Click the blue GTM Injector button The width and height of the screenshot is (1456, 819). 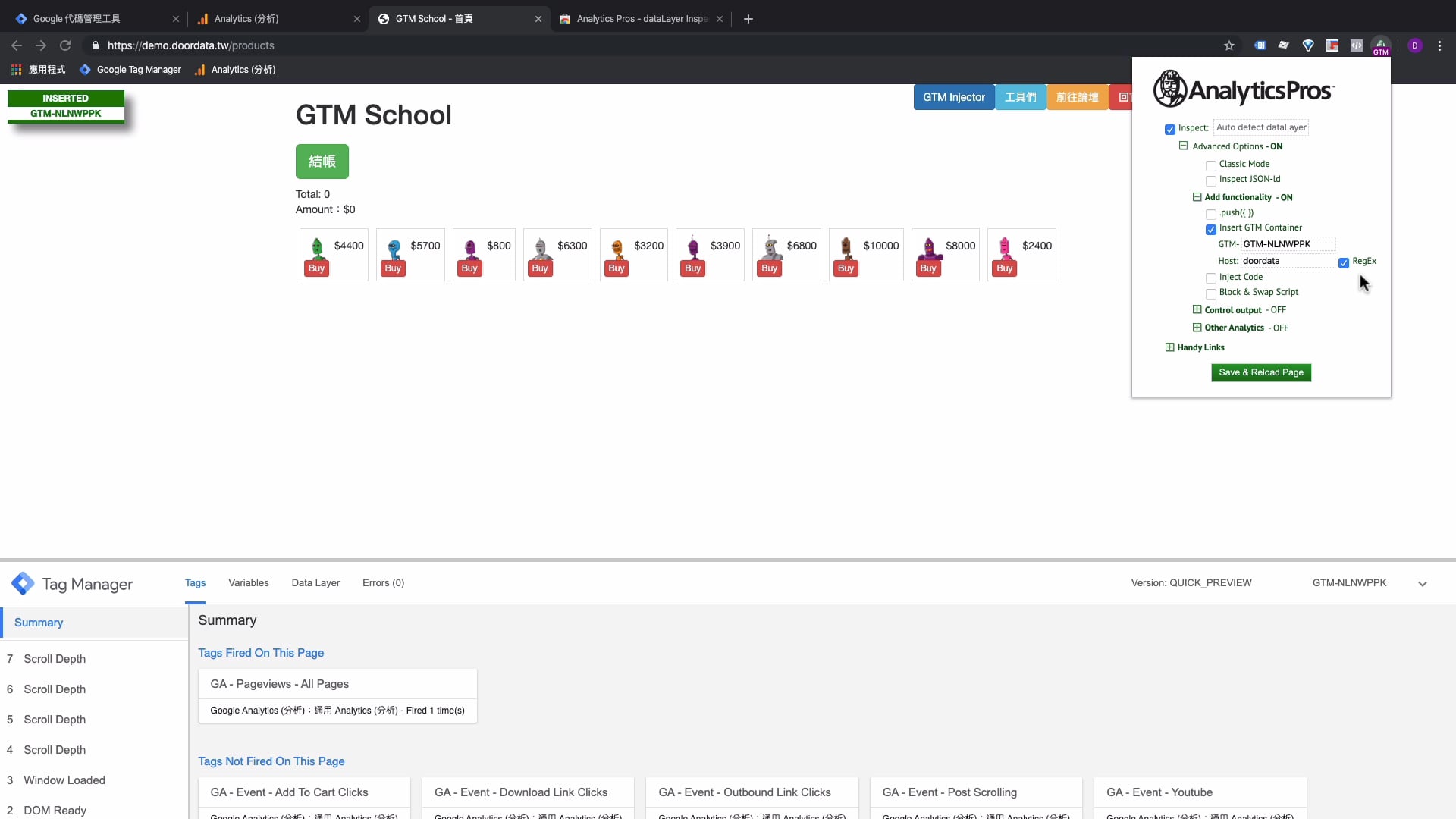coord(953,97)
